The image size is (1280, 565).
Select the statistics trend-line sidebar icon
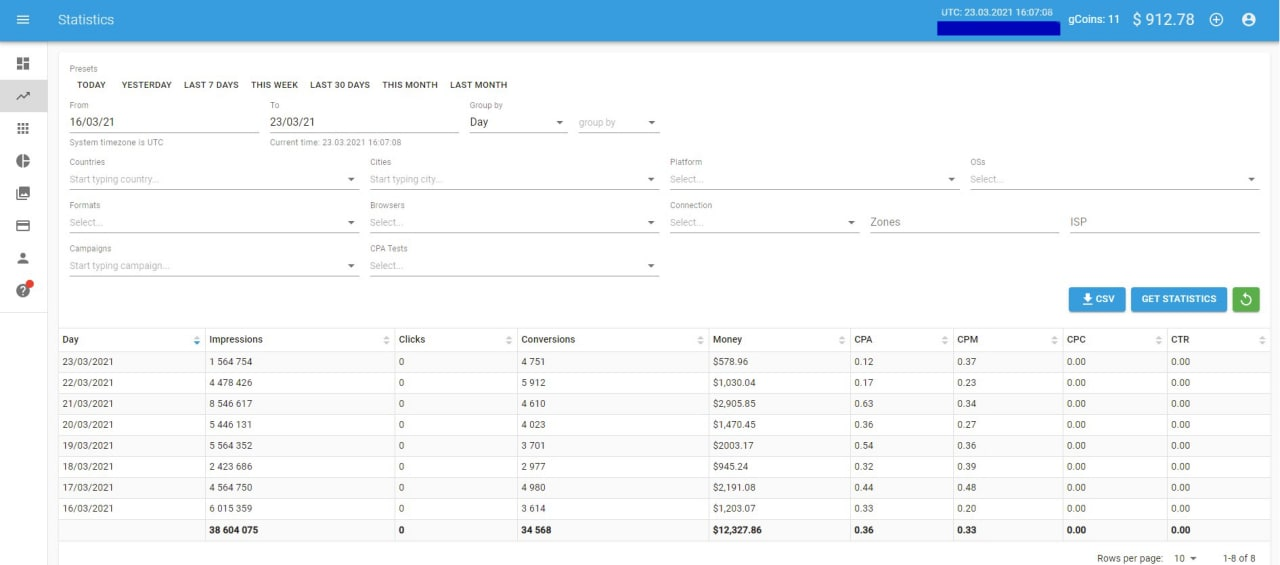pyautogui.click(x=23, y=96)
